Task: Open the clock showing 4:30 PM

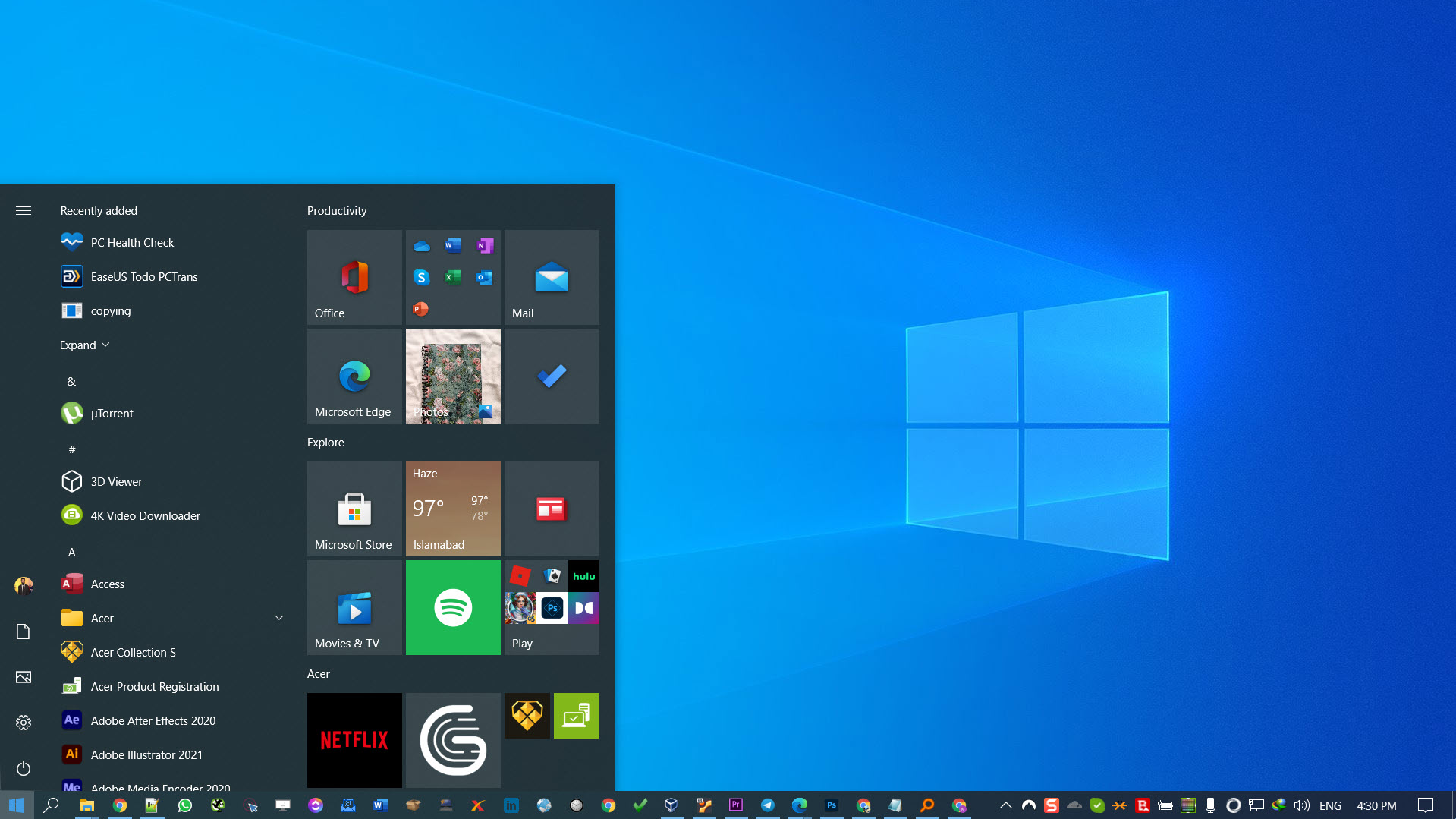Action: (x=1377, y=805)
